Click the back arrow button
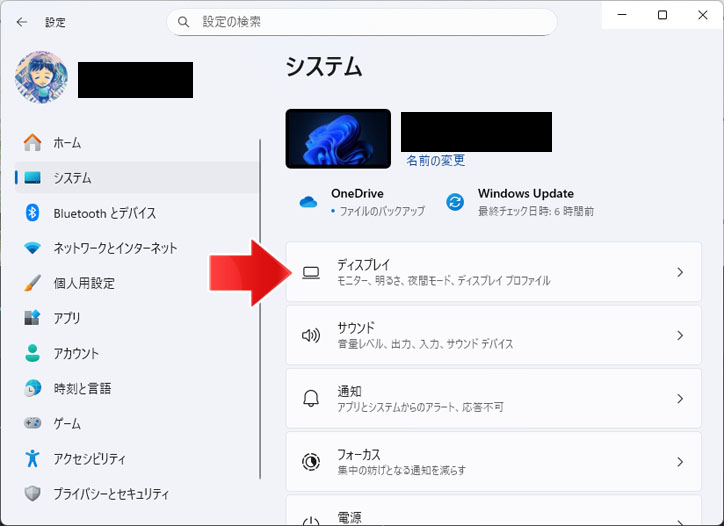 (22, 21)
